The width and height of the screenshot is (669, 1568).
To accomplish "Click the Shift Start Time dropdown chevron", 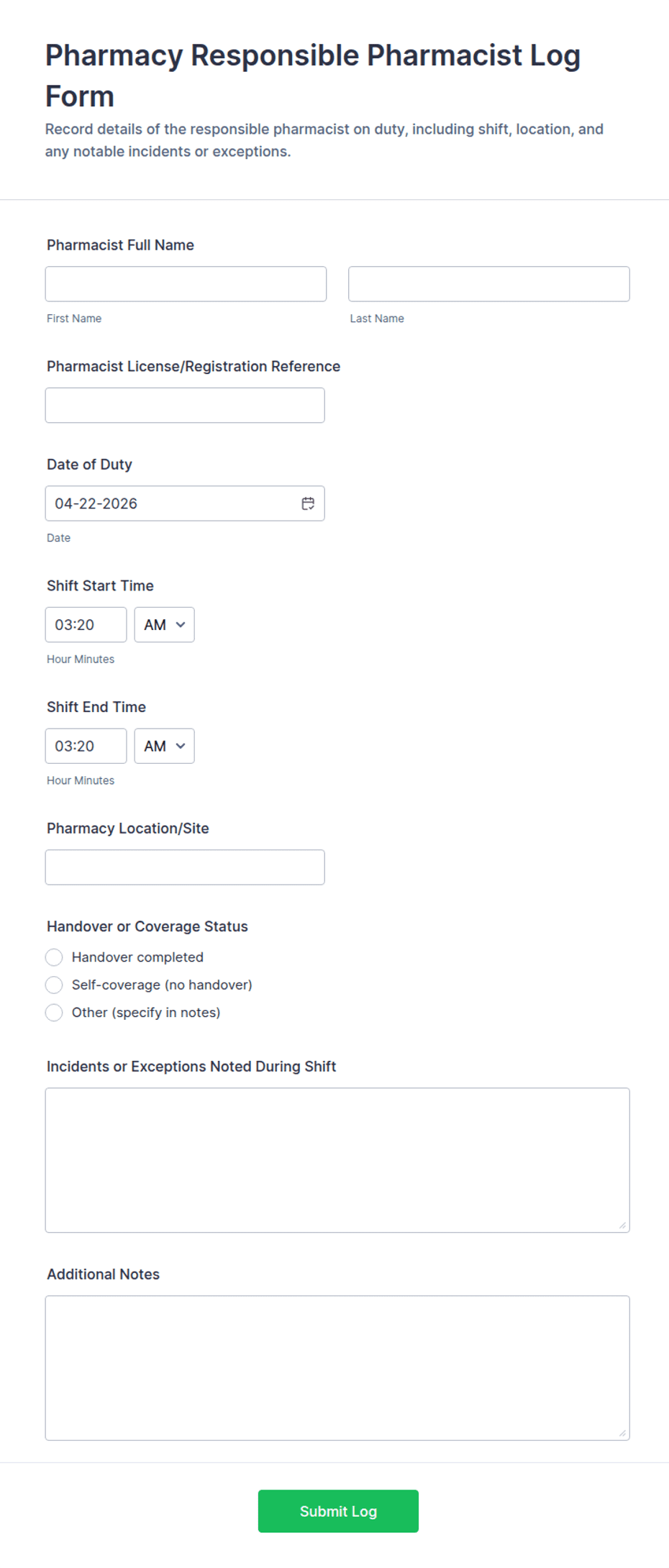I will [x=181, y=625].
